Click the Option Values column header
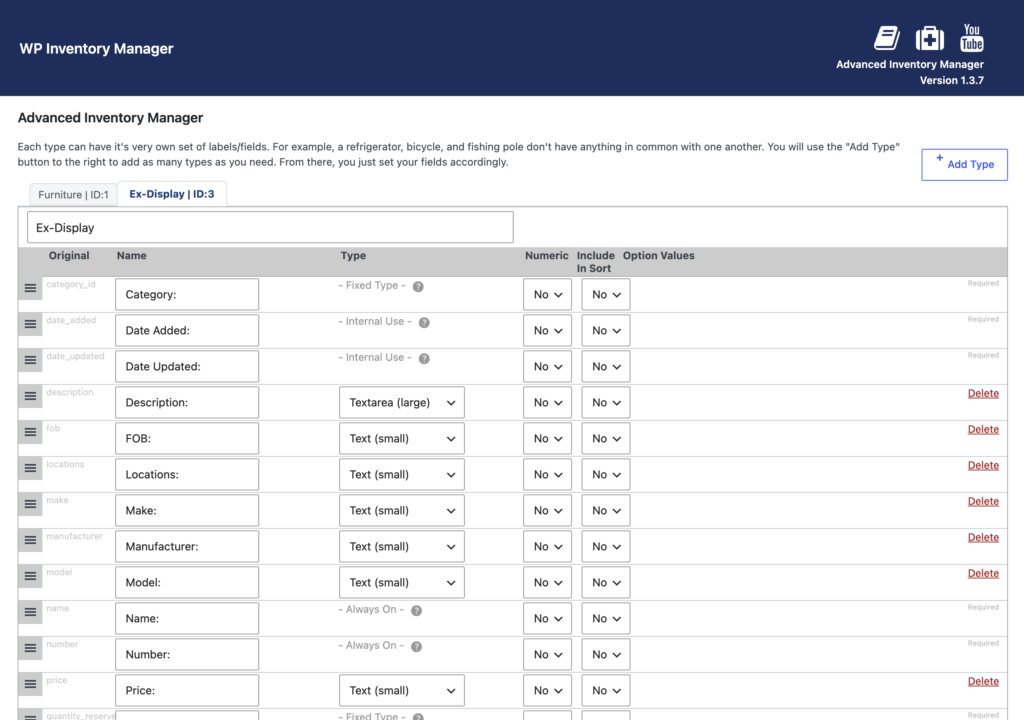The height and width of the screenshot is (720, 1024). [658, 255]
